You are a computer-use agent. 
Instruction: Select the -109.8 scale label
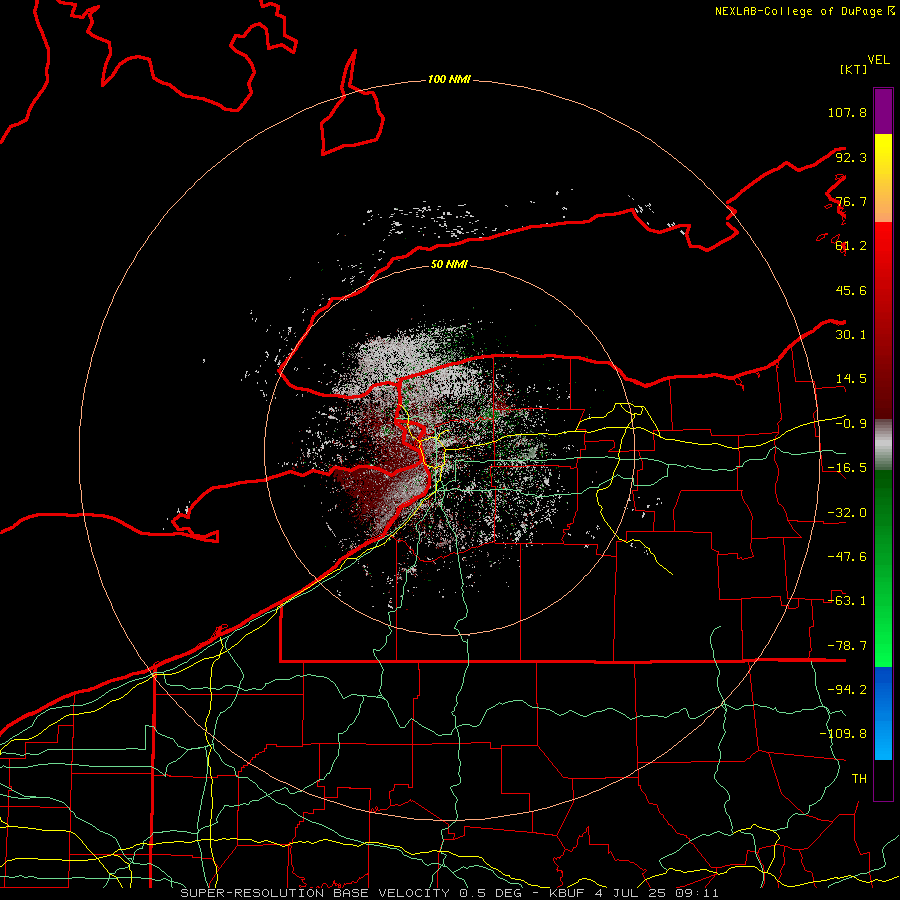[843, 734]
